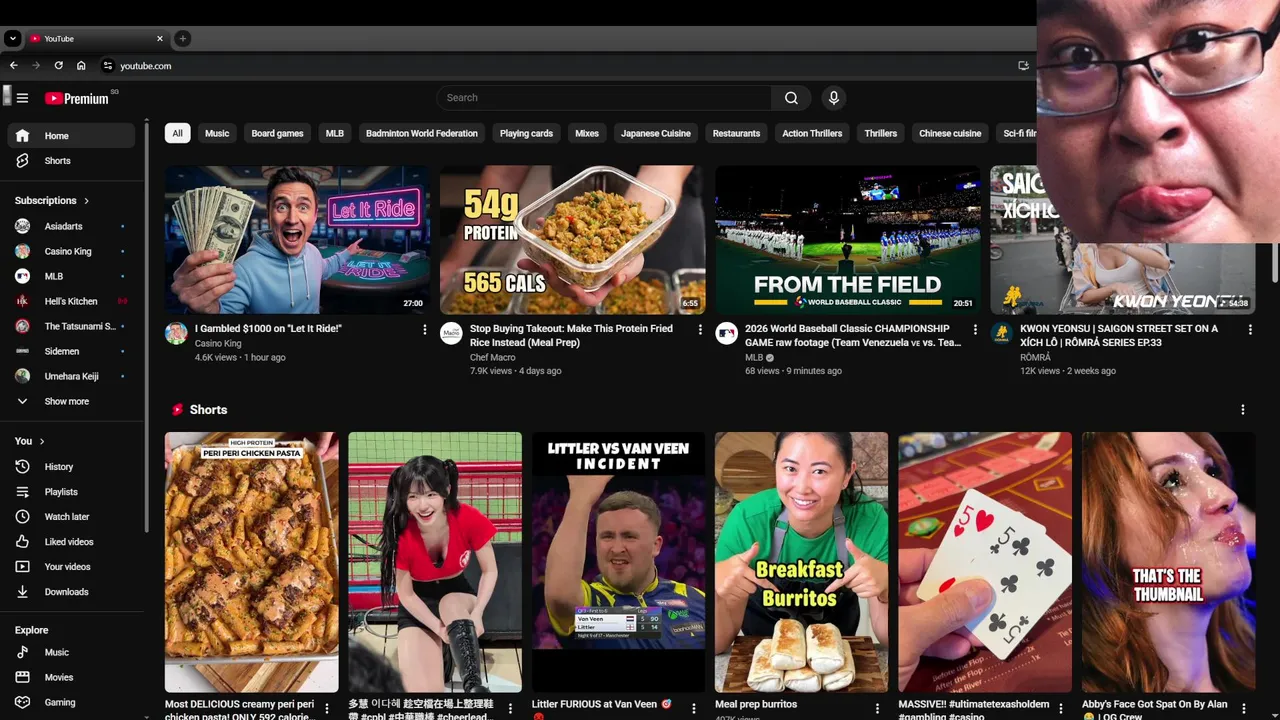
Task: Select the All filter chip
Action: coord(177,133)
